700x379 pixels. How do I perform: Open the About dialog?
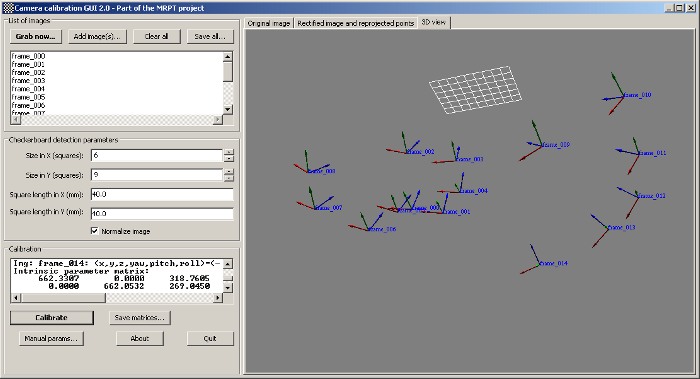tap(140, 338)
